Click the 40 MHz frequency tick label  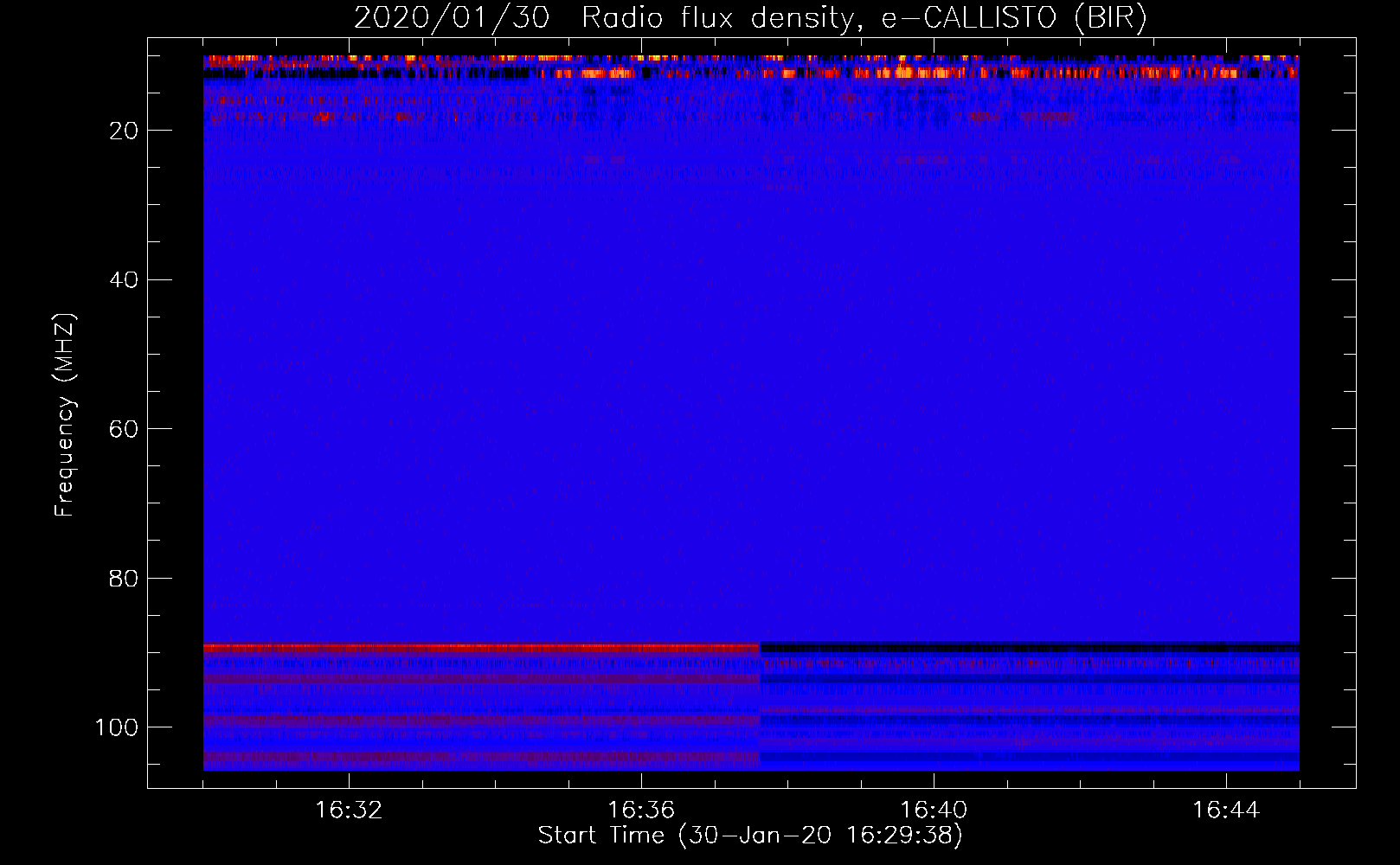[x=124, y=279]
